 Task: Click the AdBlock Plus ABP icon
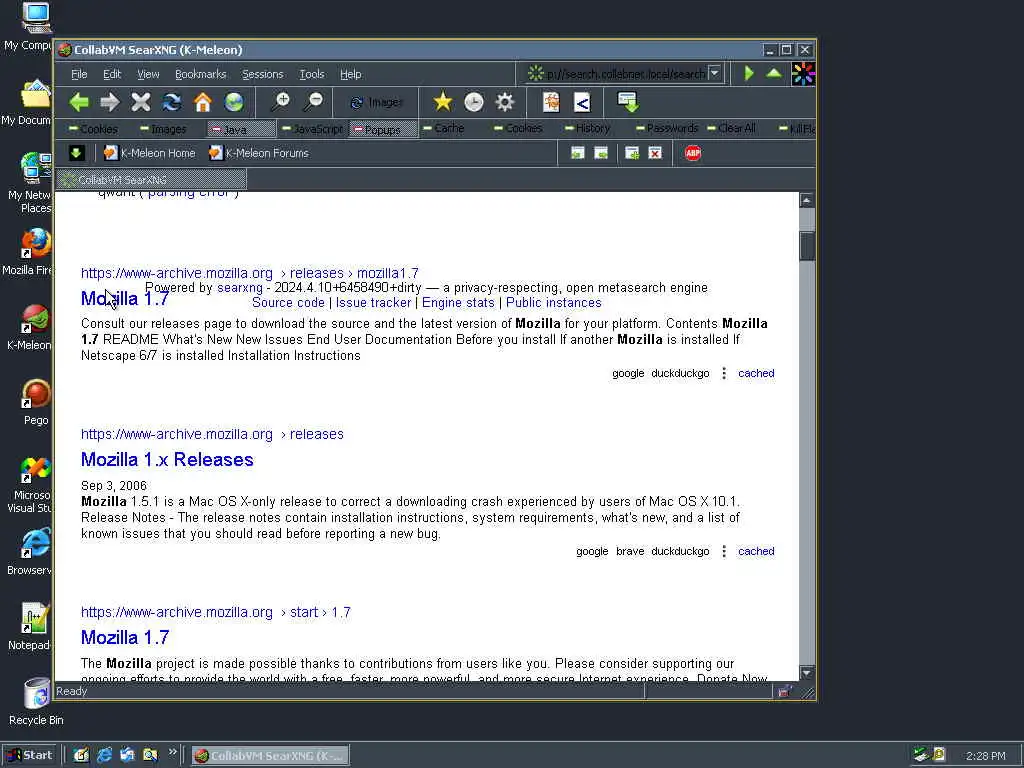(x=693, y=153)
